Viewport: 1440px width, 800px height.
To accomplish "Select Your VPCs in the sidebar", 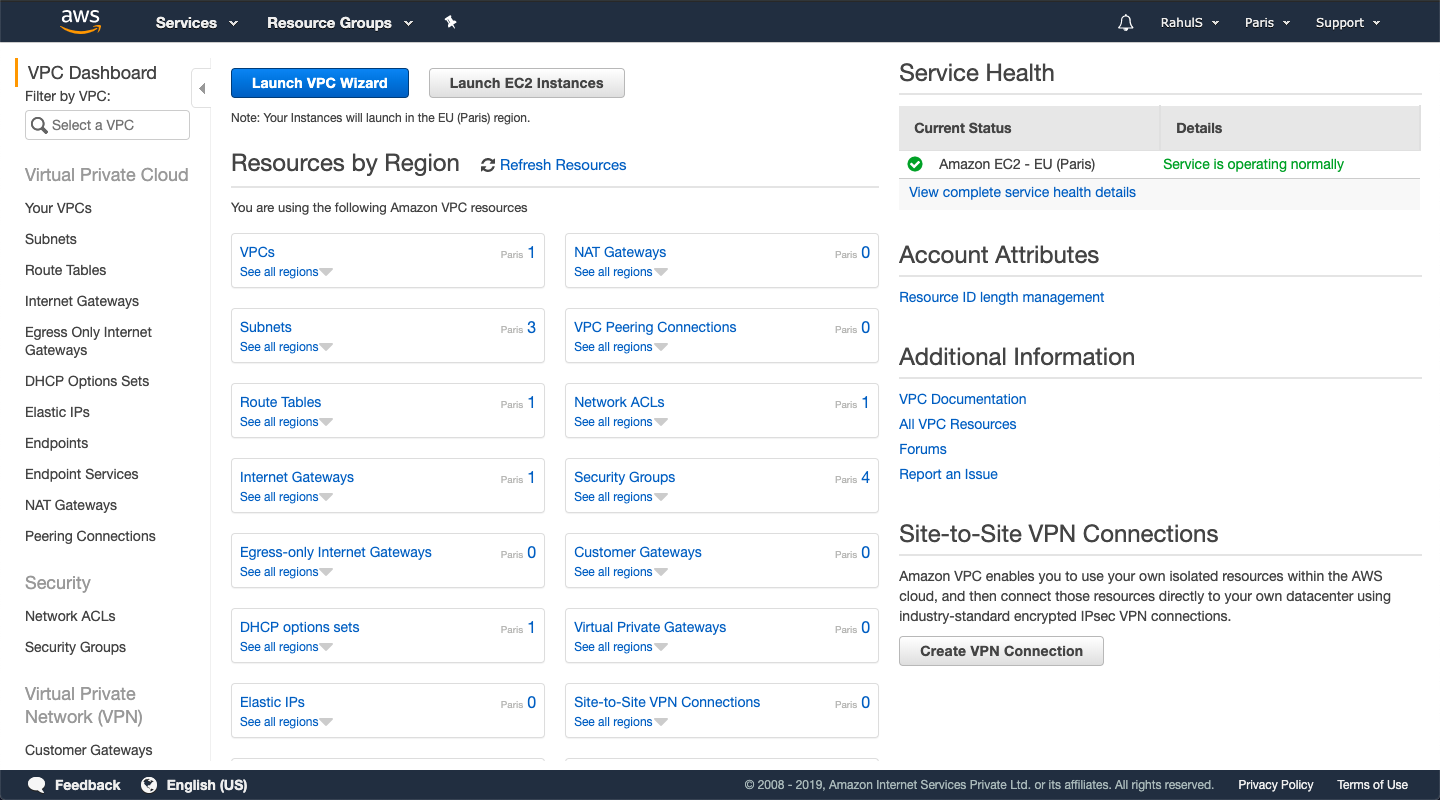I will (x=56, y=208).
